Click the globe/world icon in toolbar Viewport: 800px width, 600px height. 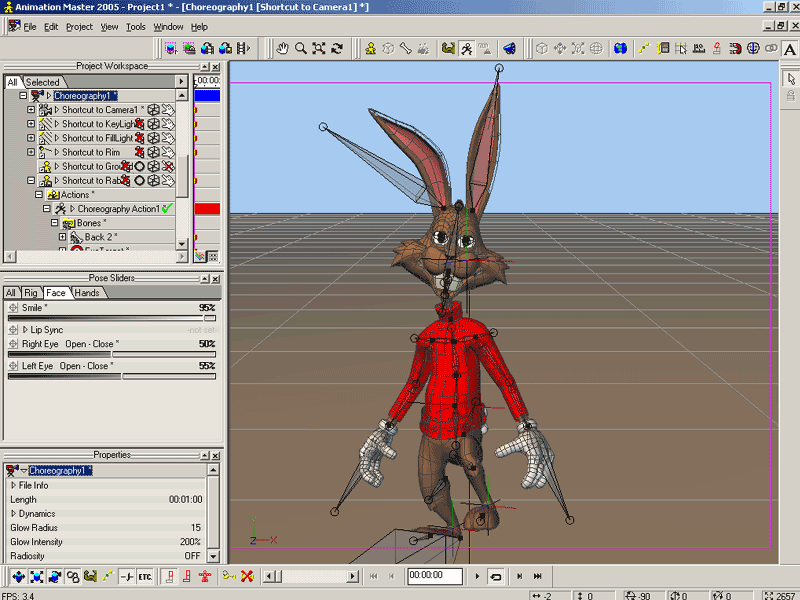point(620,48)
